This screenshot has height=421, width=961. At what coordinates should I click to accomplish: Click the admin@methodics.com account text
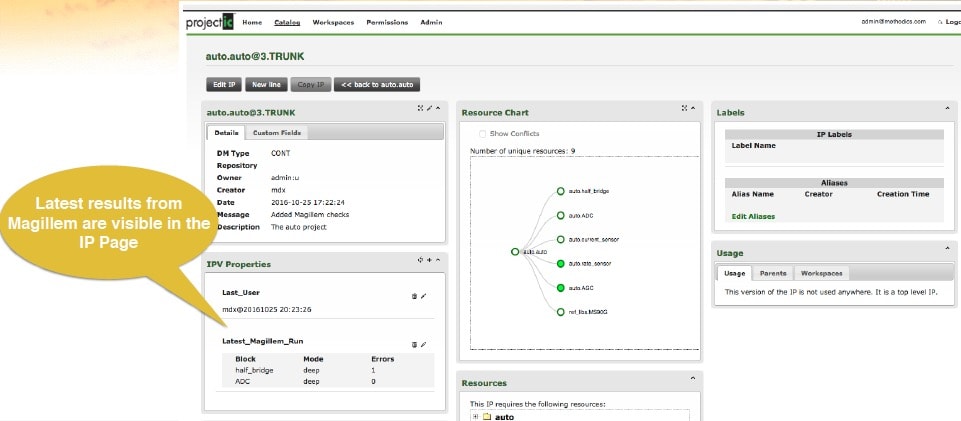click(894, 21)
